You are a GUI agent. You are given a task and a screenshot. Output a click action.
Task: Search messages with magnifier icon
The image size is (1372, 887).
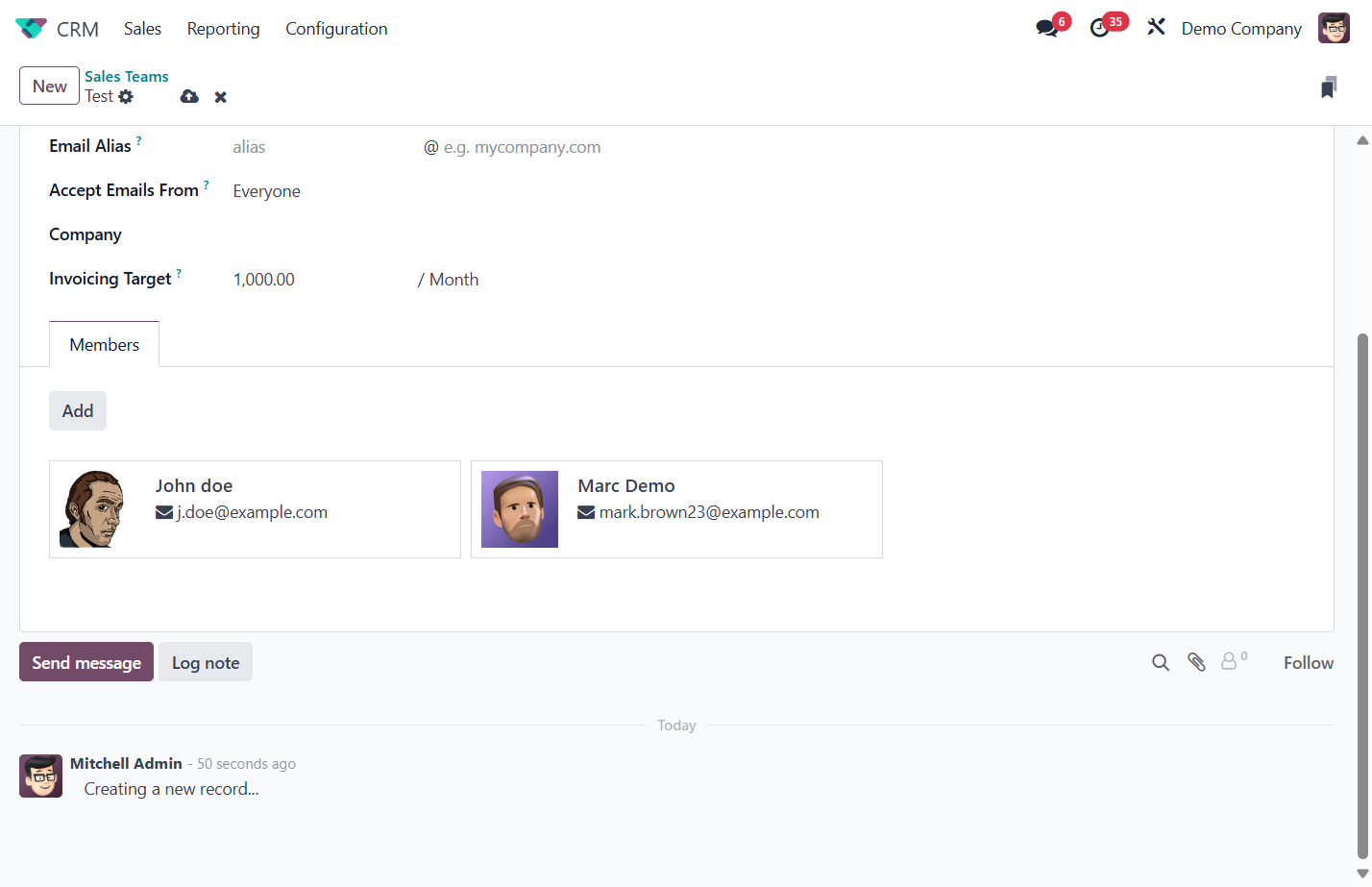(x=1161, y=662)
